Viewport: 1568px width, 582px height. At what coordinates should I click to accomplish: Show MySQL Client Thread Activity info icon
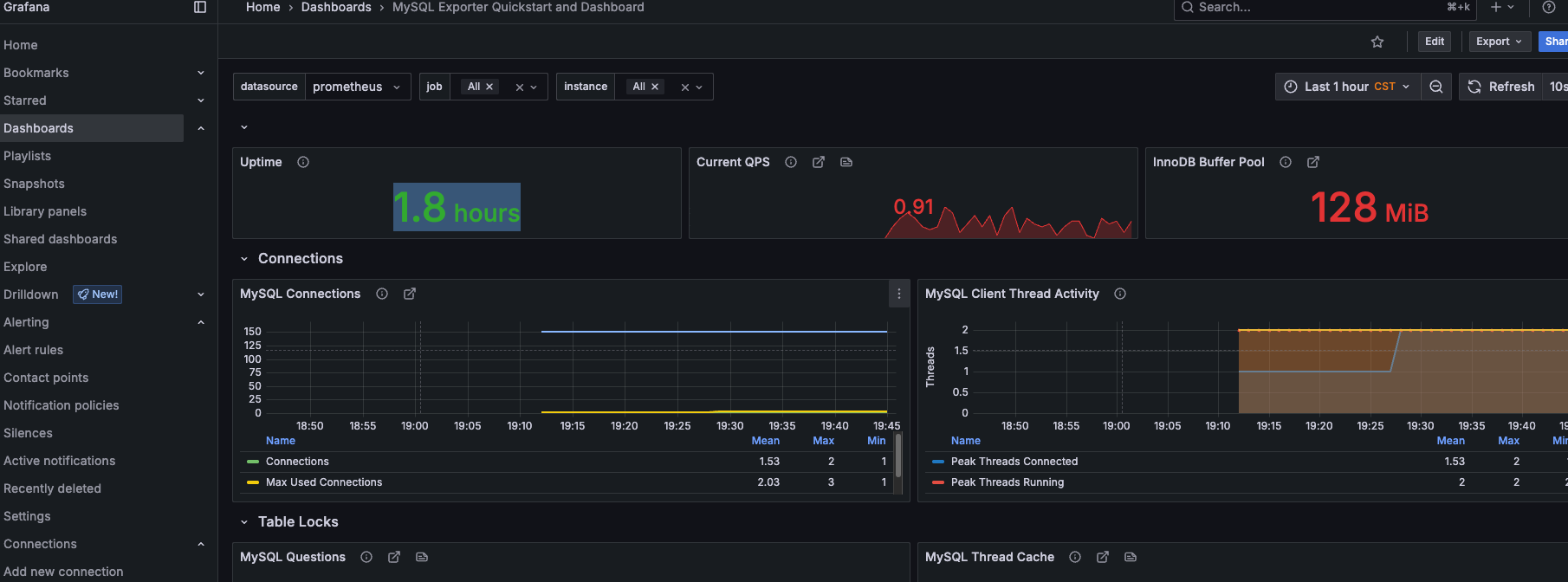click(1120, 294)
